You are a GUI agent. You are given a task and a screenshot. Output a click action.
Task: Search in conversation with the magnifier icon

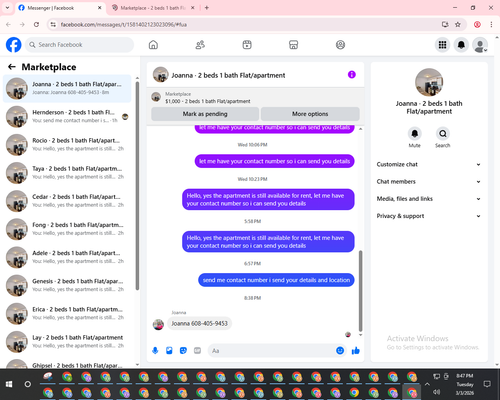(x=443, y=134)
